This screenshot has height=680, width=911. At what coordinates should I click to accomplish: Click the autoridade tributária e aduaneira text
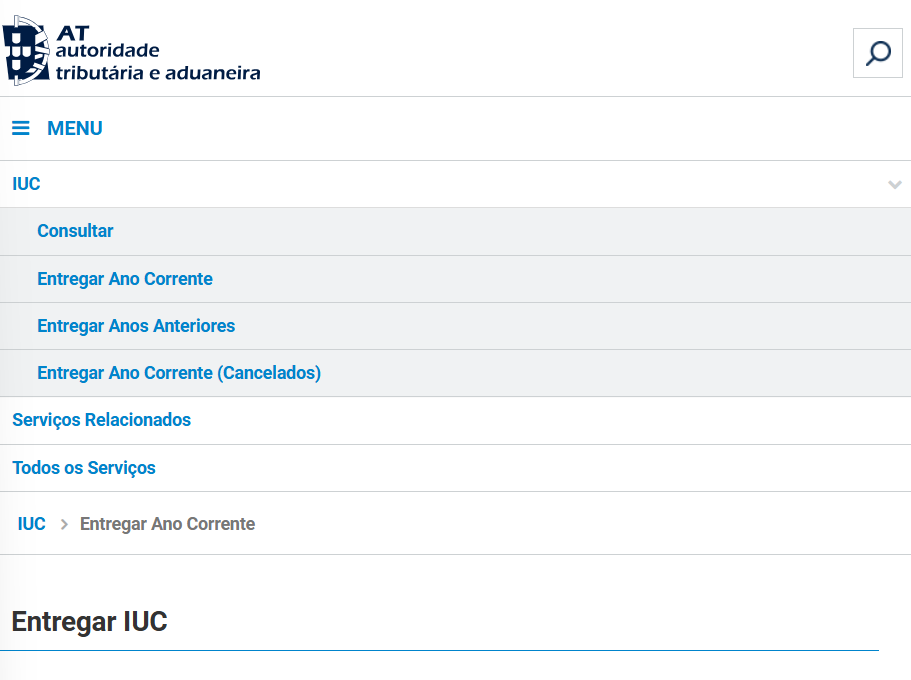(158, 62)
